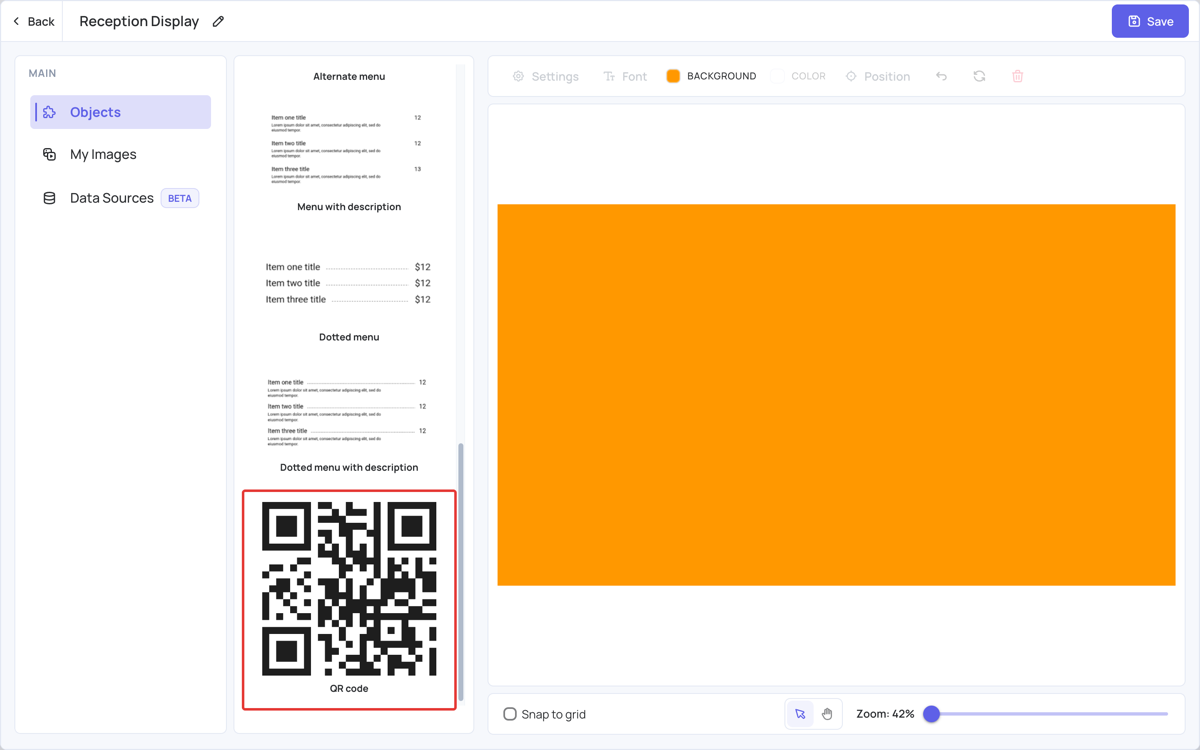
Task: Click the Save disk icon
Action: pos(1134,21)
